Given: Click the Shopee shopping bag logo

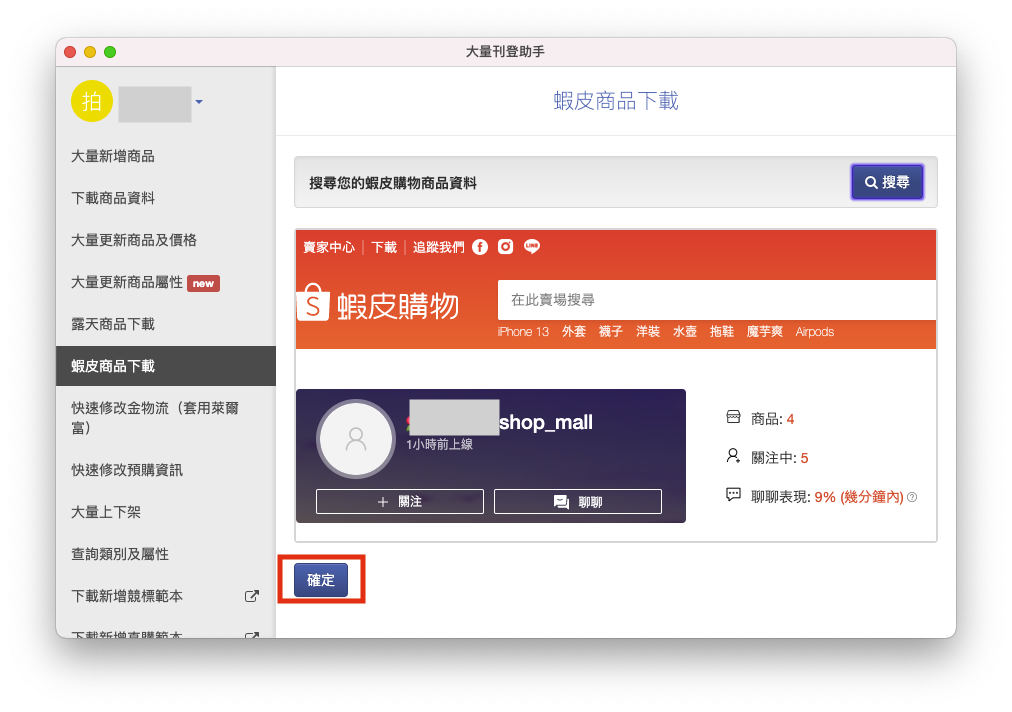Looking at the screenshot, I should [313, 304].
